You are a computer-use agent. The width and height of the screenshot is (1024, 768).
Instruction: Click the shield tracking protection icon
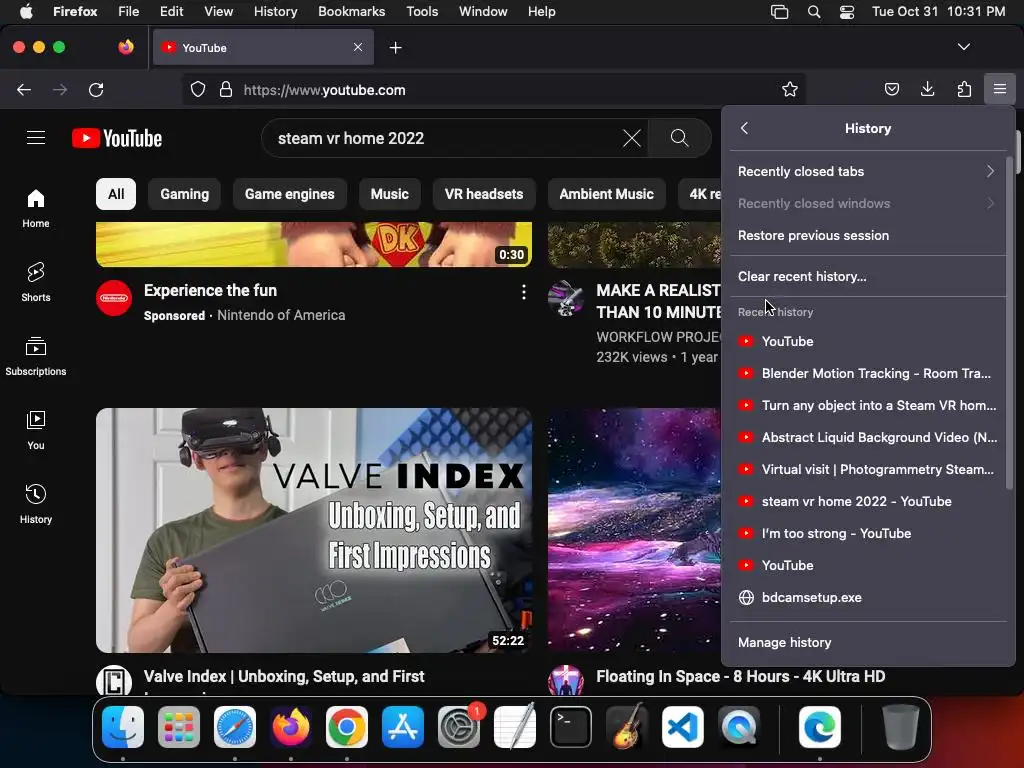[x=198, y=89]
